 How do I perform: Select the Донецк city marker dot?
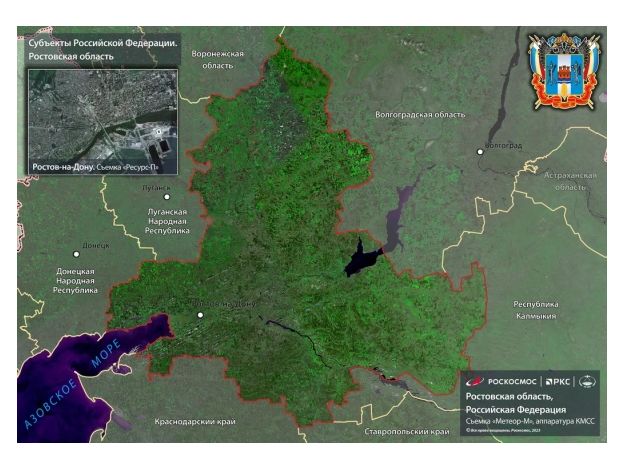coord(76,253)
